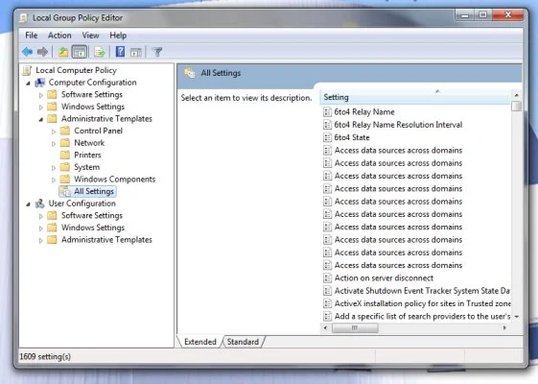The height and width of the screenshot is (384, 538).
Task: Click the Printers folder icon
Action: (x=65, y=155)
